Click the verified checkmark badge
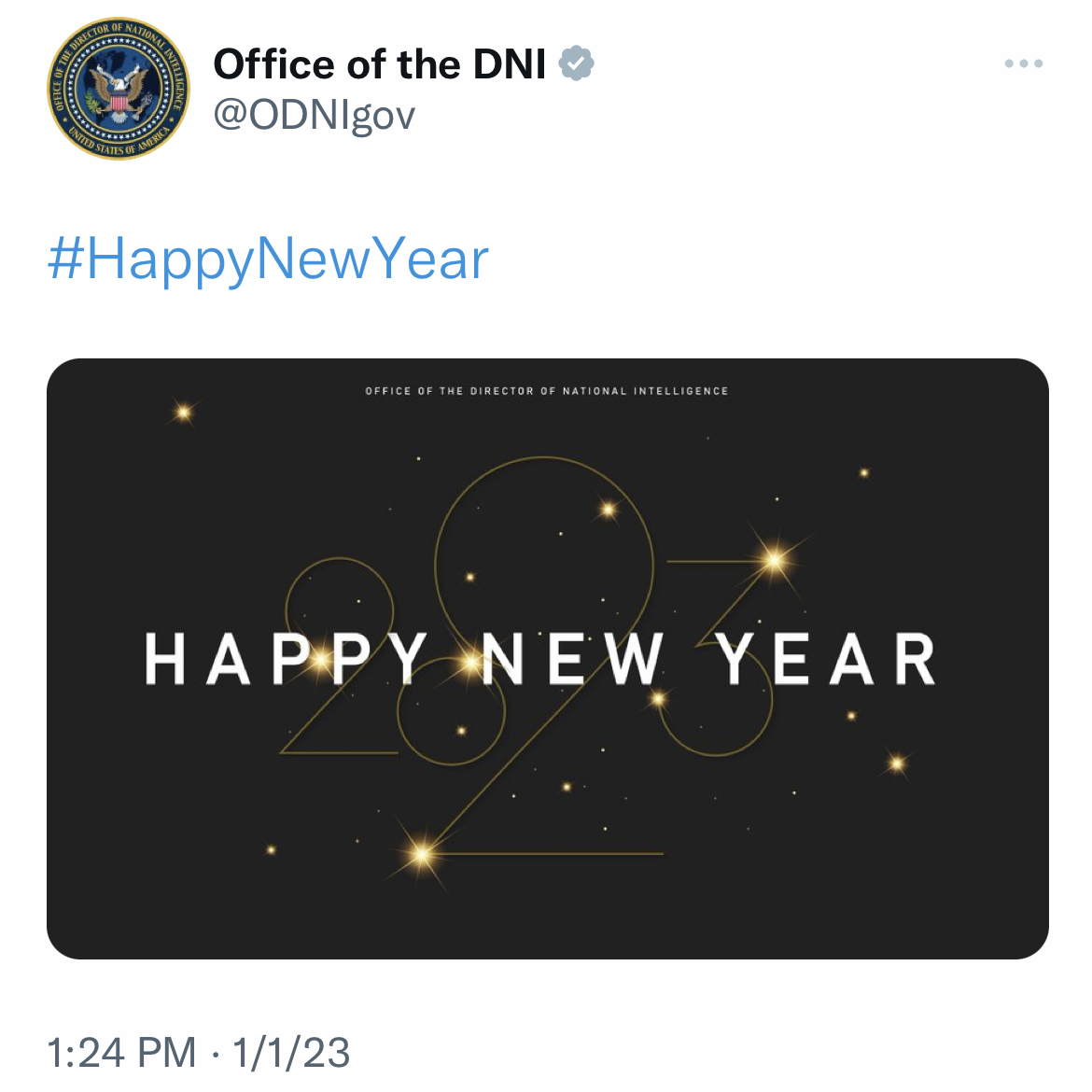Viewport: 1092px width, 1092px height. click(576, 64)
